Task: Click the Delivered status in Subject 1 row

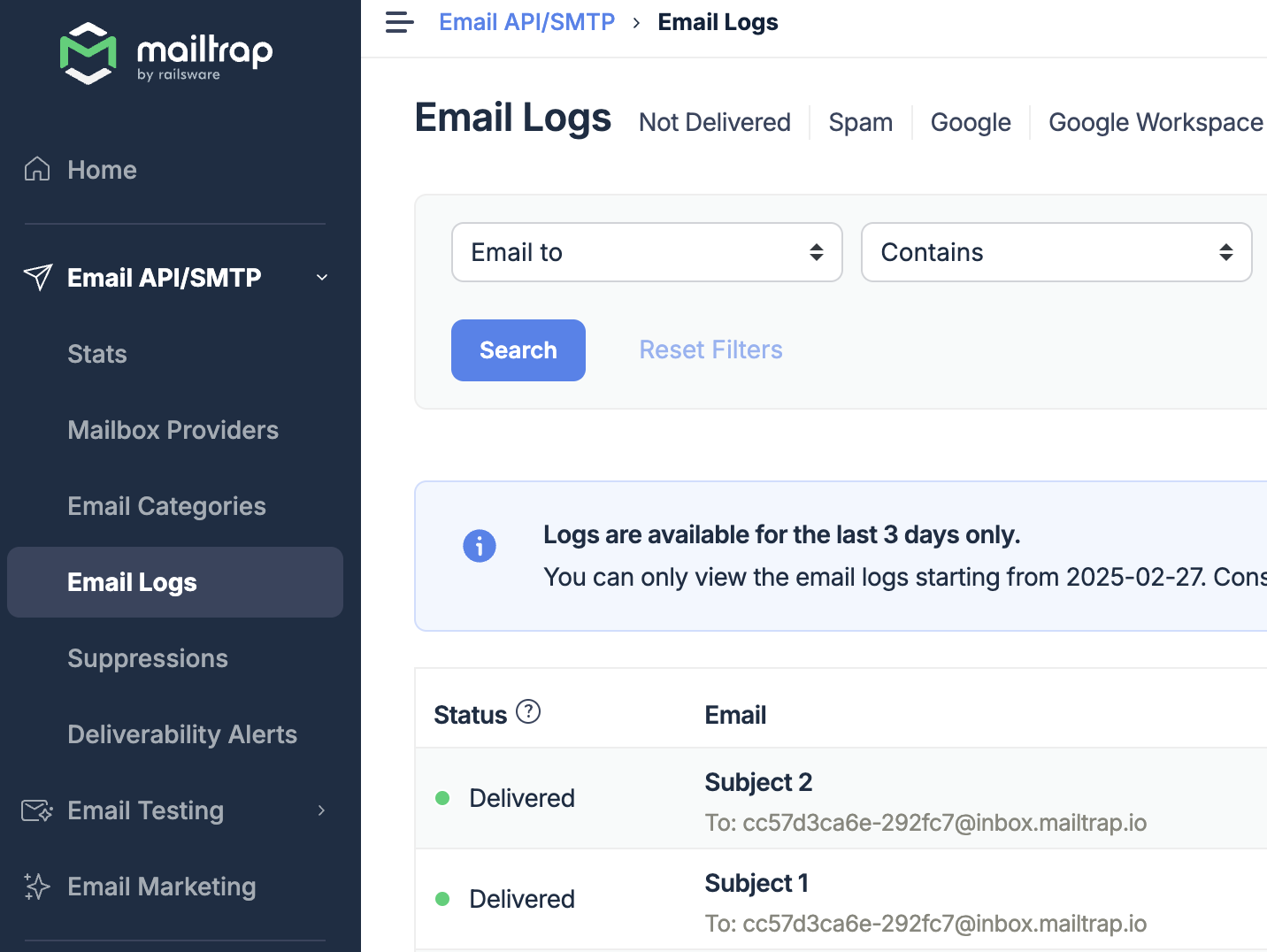Action: 522,899
